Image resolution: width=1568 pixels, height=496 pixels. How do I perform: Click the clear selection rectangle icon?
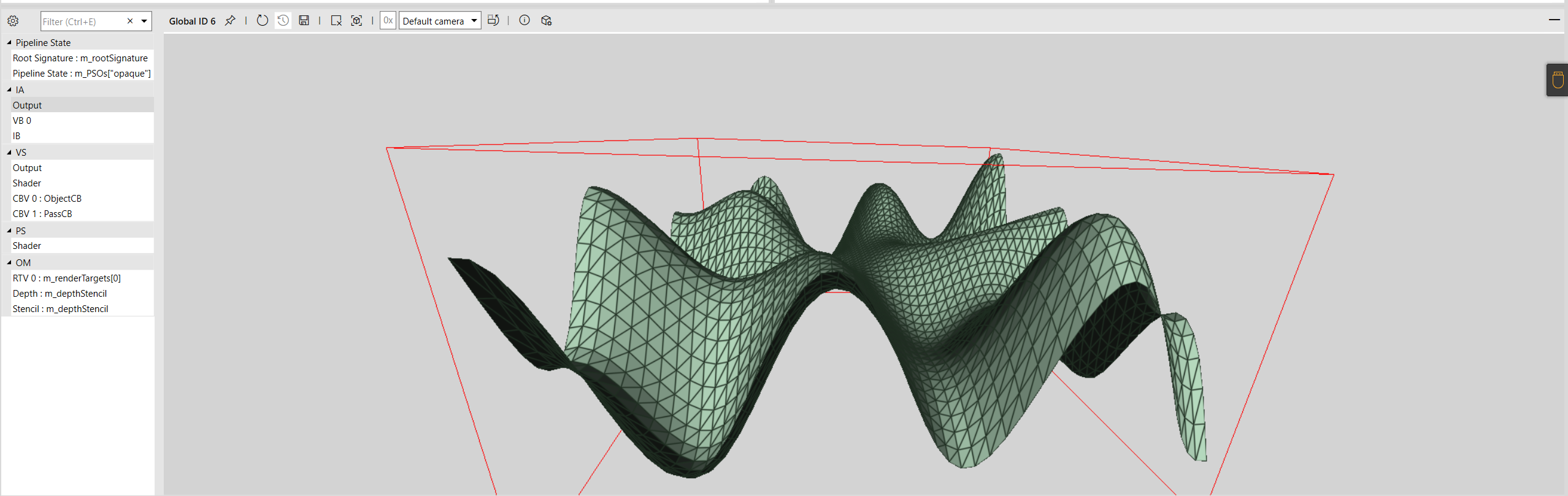[x=336, y=21]
